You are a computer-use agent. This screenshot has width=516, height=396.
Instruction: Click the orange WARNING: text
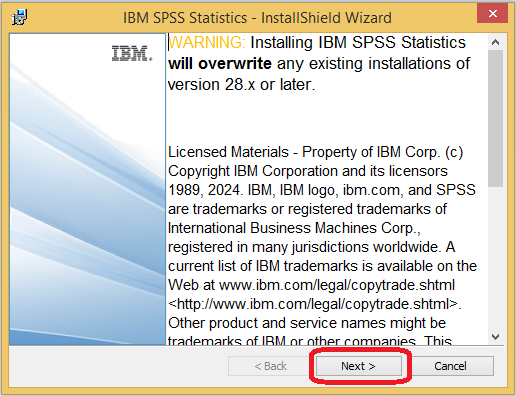coord(207,42)
